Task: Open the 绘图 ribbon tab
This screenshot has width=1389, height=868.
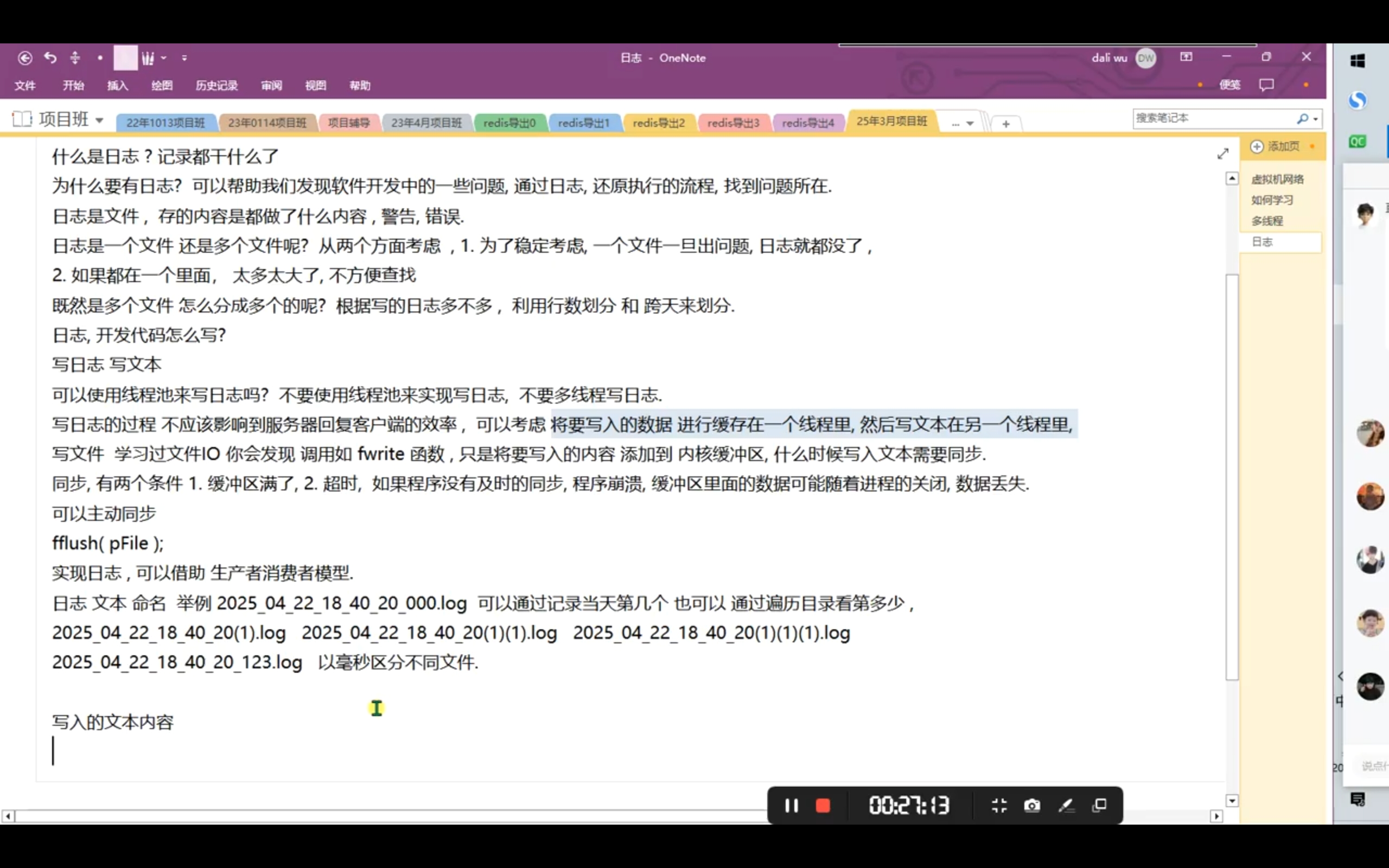Action: pyautogui.click(x=162, y=86)
